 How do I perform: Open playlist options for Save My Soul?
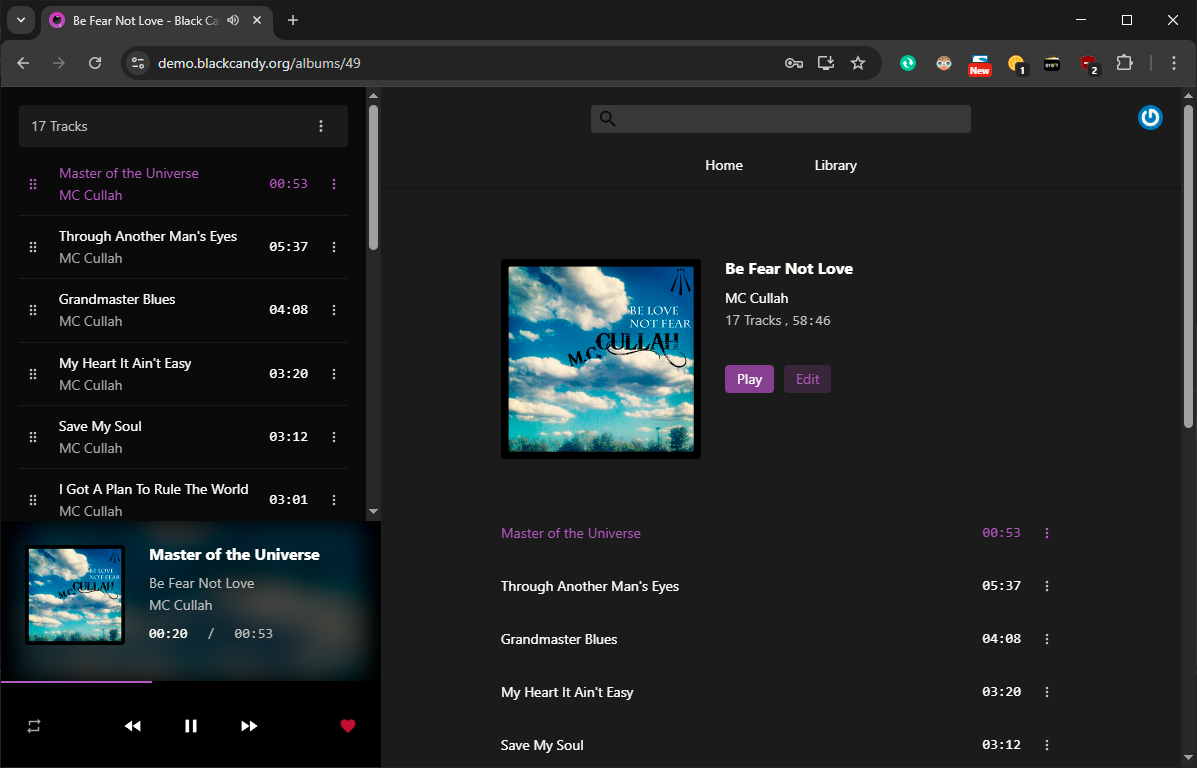click(334, 437)
